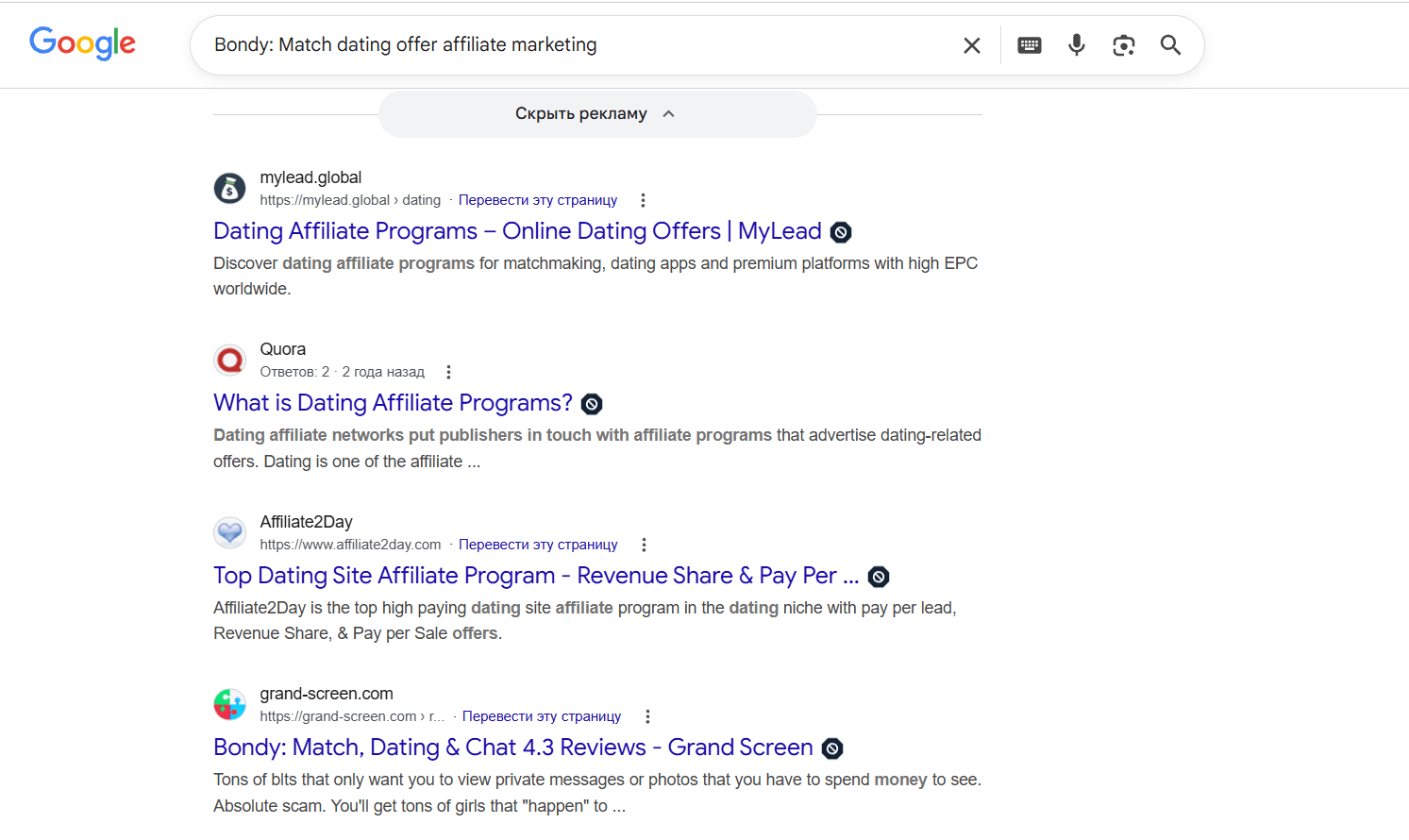Open three-dot menu for mylead.global result

tap(643, 200)
